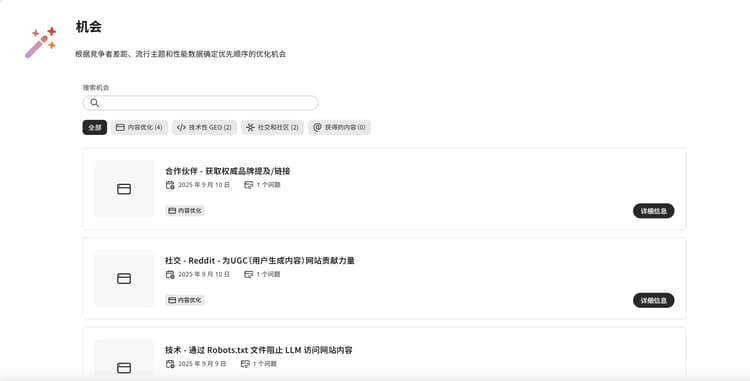This screenshot has width=750, height=381.
Task: Click 1 个问题 on 合作伙伴 card
Action: click(268, 185)
